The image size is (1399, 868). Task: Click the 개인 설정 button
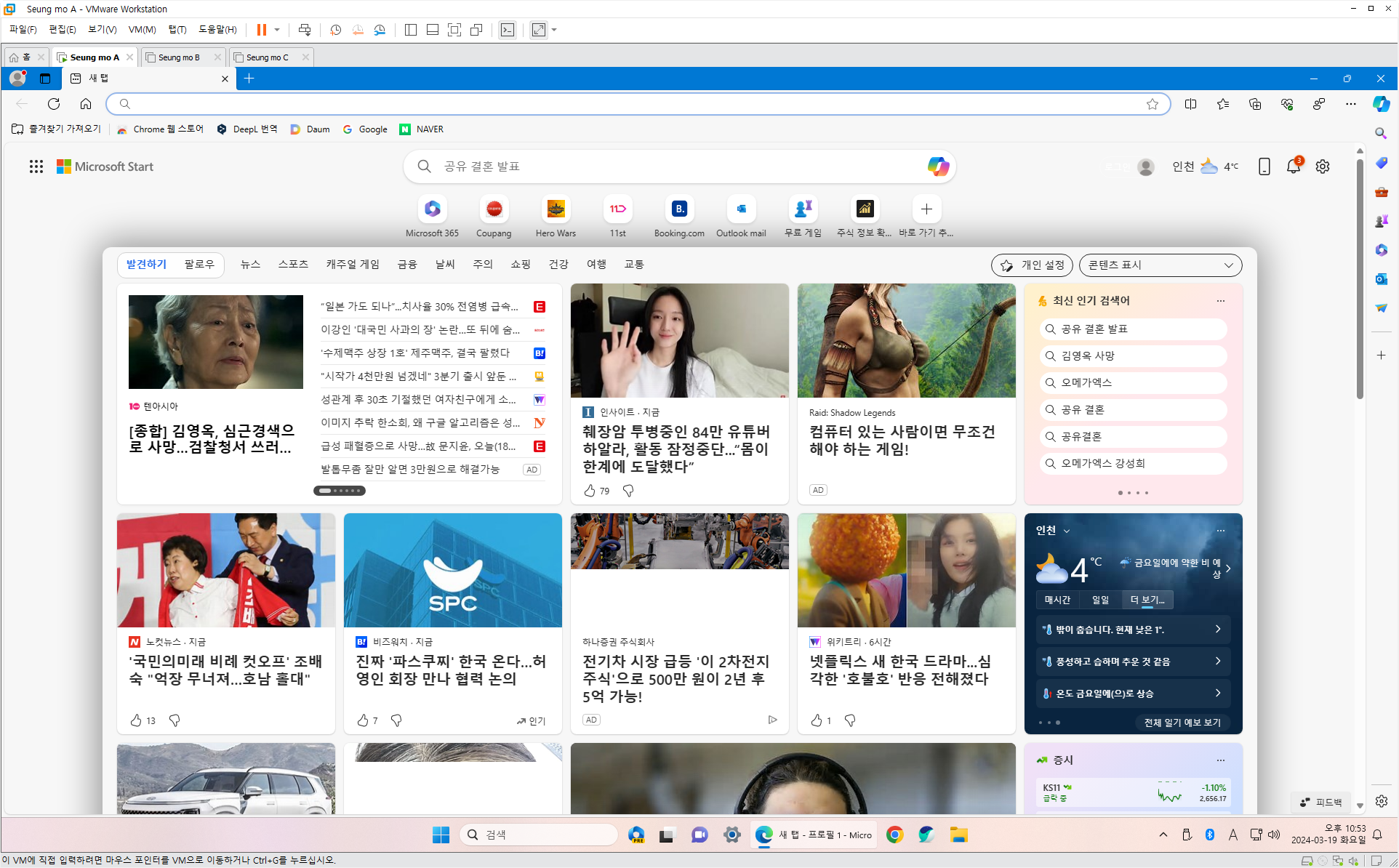(1032, 265)
